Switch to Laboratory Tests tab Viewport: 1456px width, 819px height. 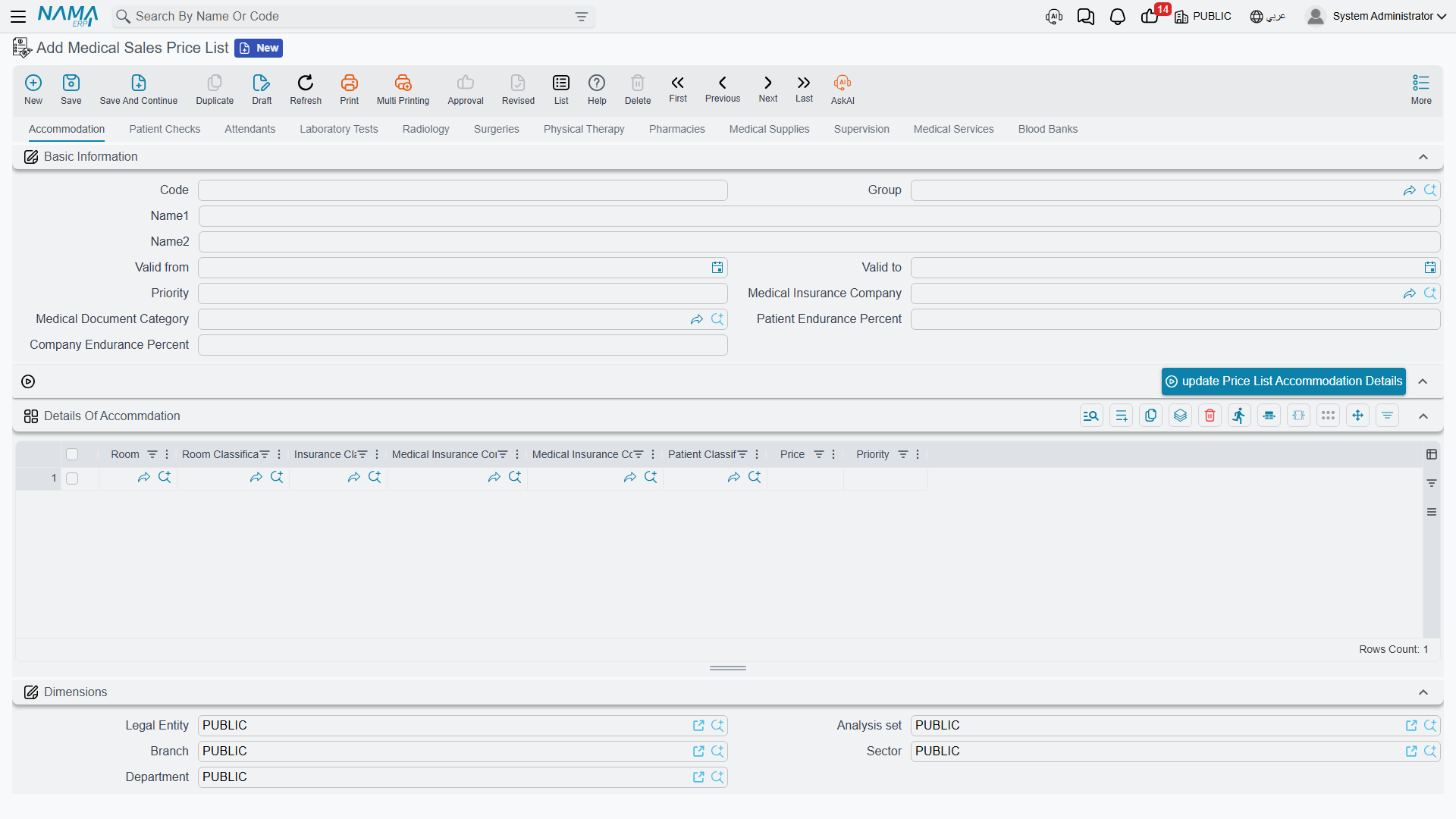tap(338, 129)
